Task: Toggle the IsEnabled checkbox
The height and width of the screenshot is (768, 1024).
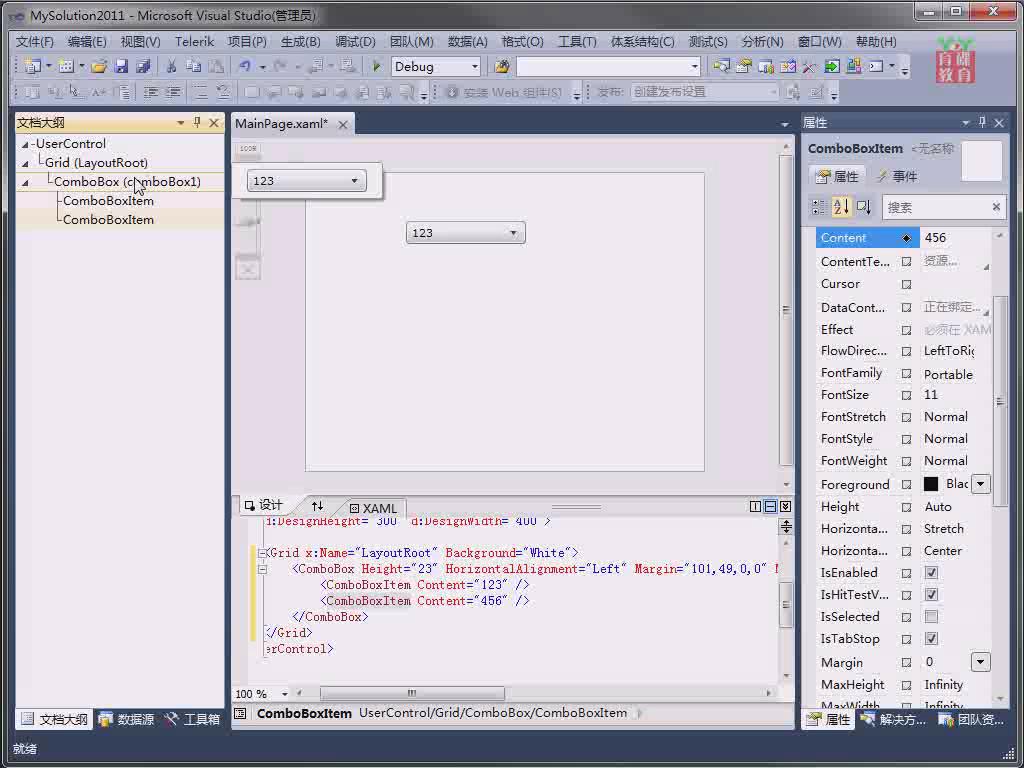Action: pyautogui.click(x=931, y=573)
